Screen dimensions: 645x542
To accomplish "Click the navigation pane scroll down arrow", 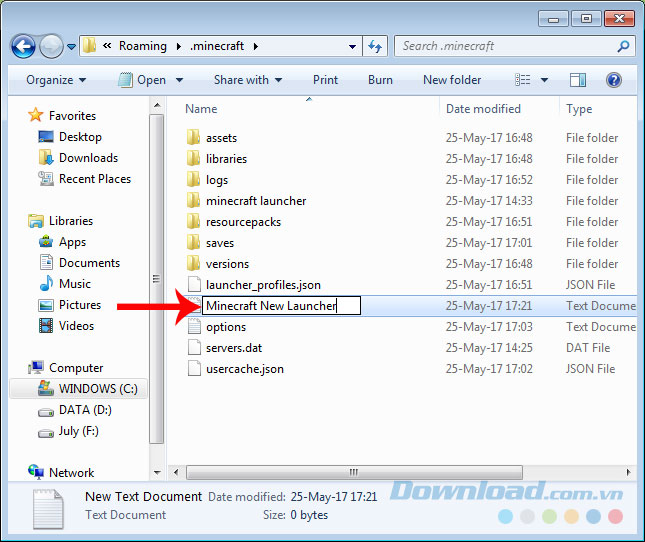I will click(157, 473).
